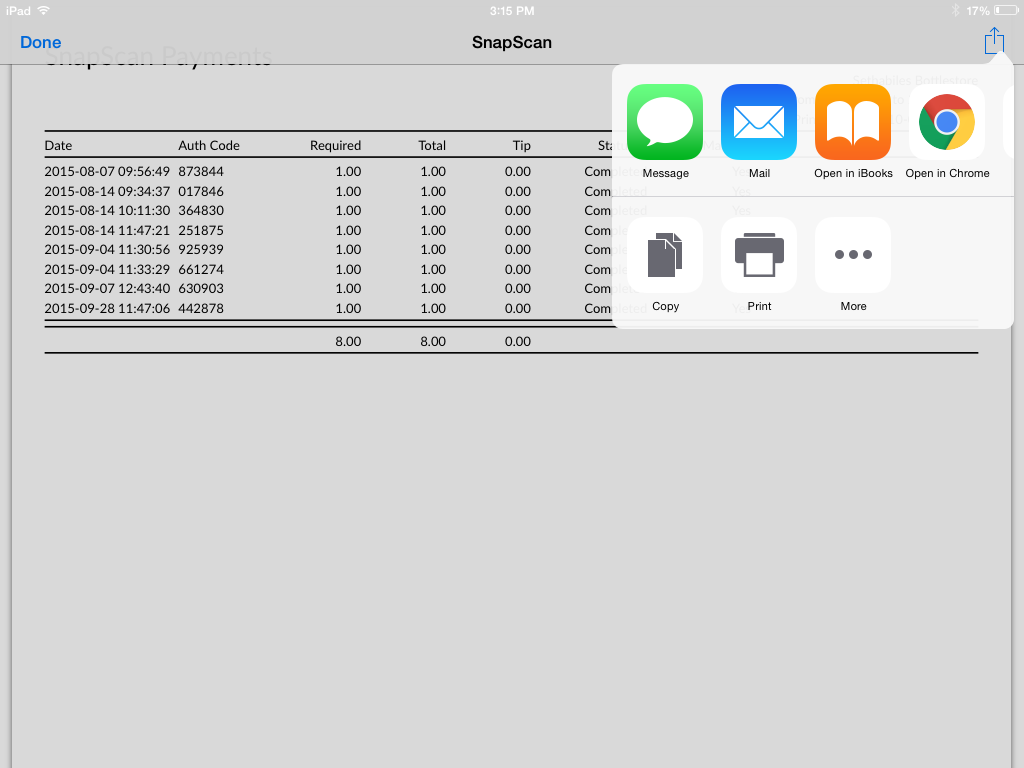Select date 2015-09-04 11:33:29
Viewport: 1024px width, 768px height.
click(x=107, y=269)
